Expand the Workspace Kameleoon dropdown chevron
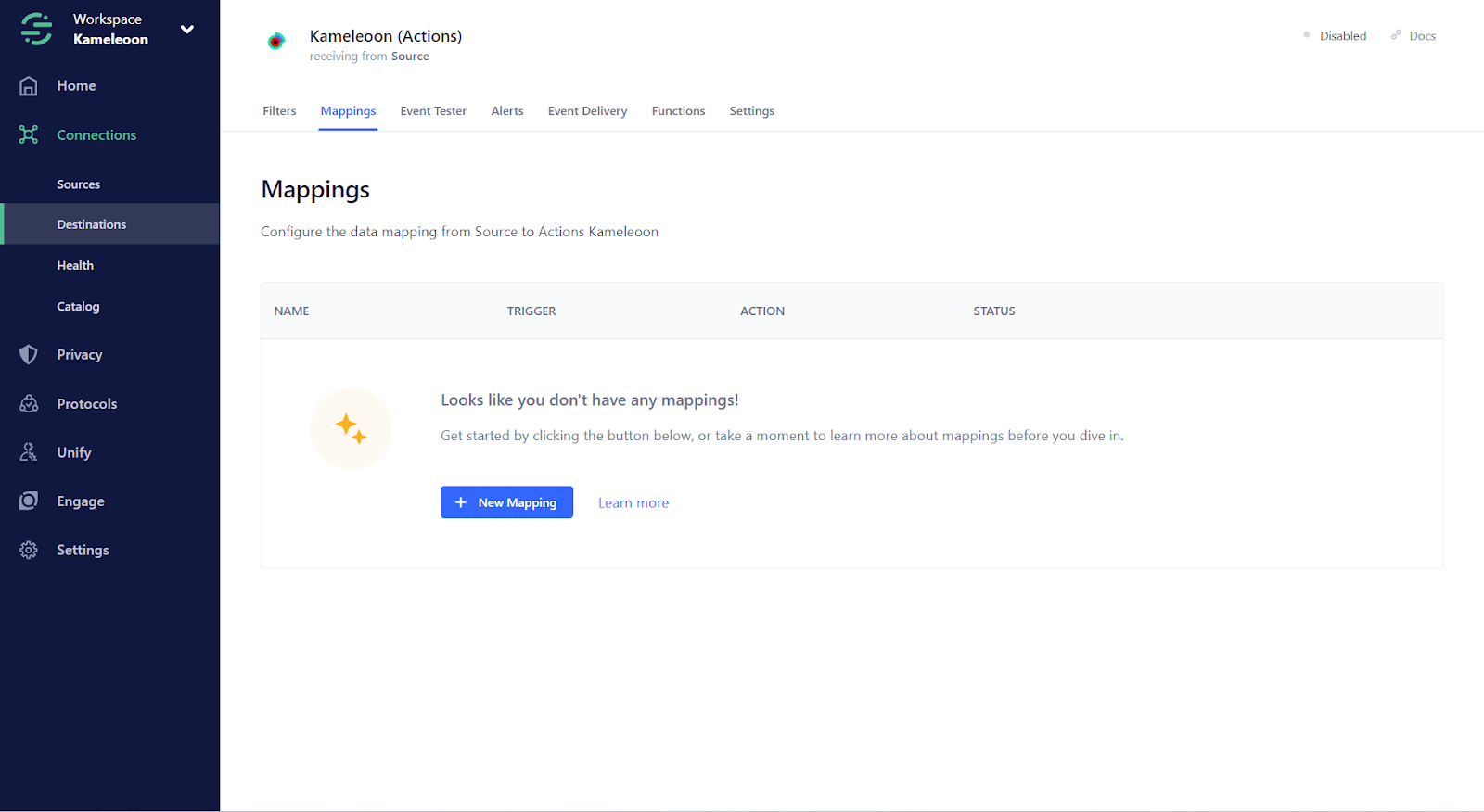1484x812 pixels. click(x=187, y=29)
